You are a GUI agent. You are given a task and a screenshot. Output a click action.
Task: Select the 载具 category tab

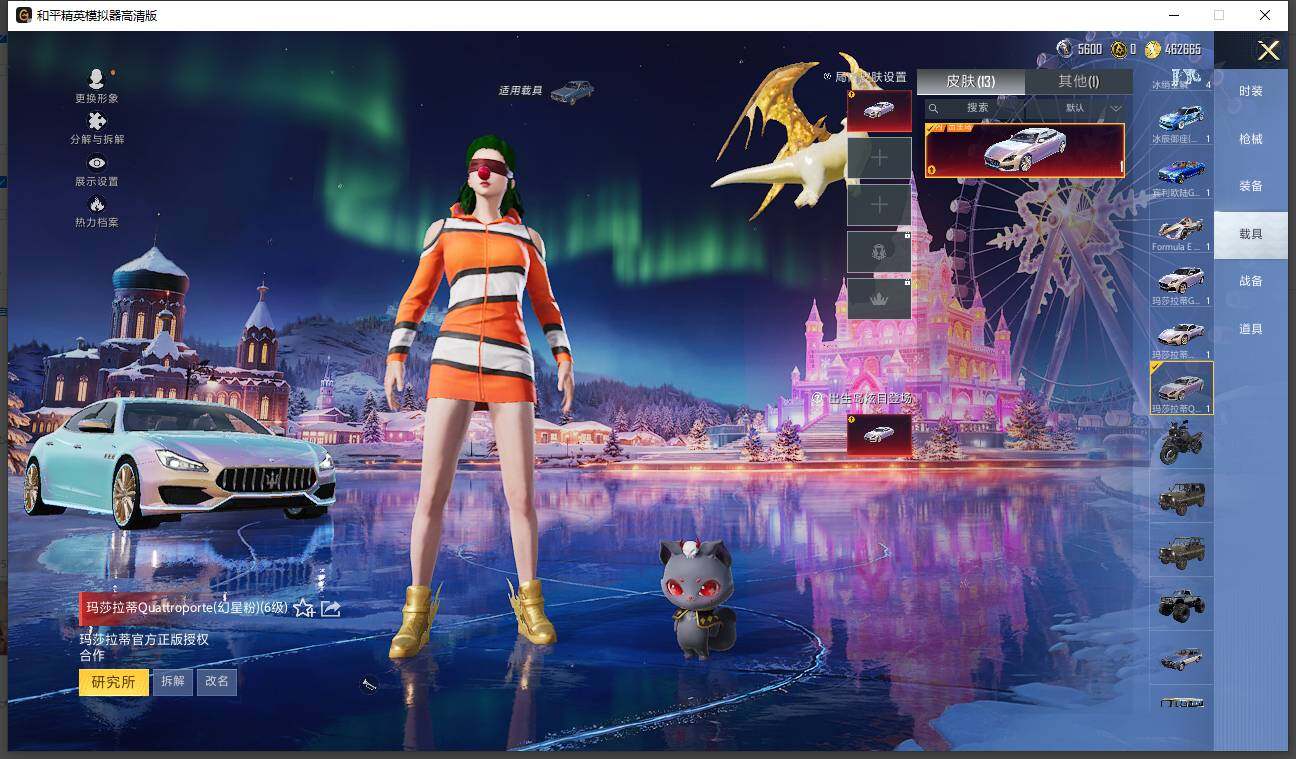coord(1251,234)
